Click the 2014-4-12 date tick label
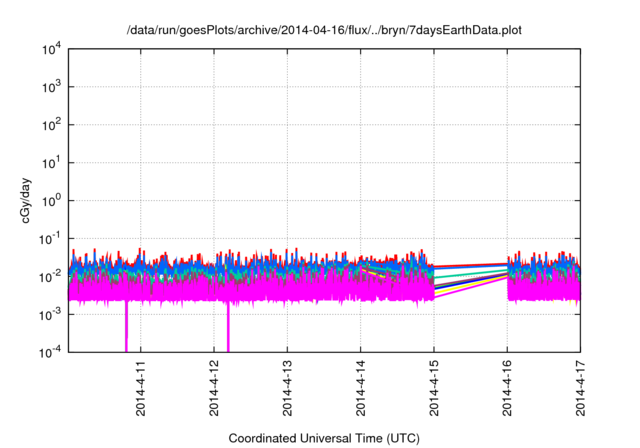 [214, 388]
